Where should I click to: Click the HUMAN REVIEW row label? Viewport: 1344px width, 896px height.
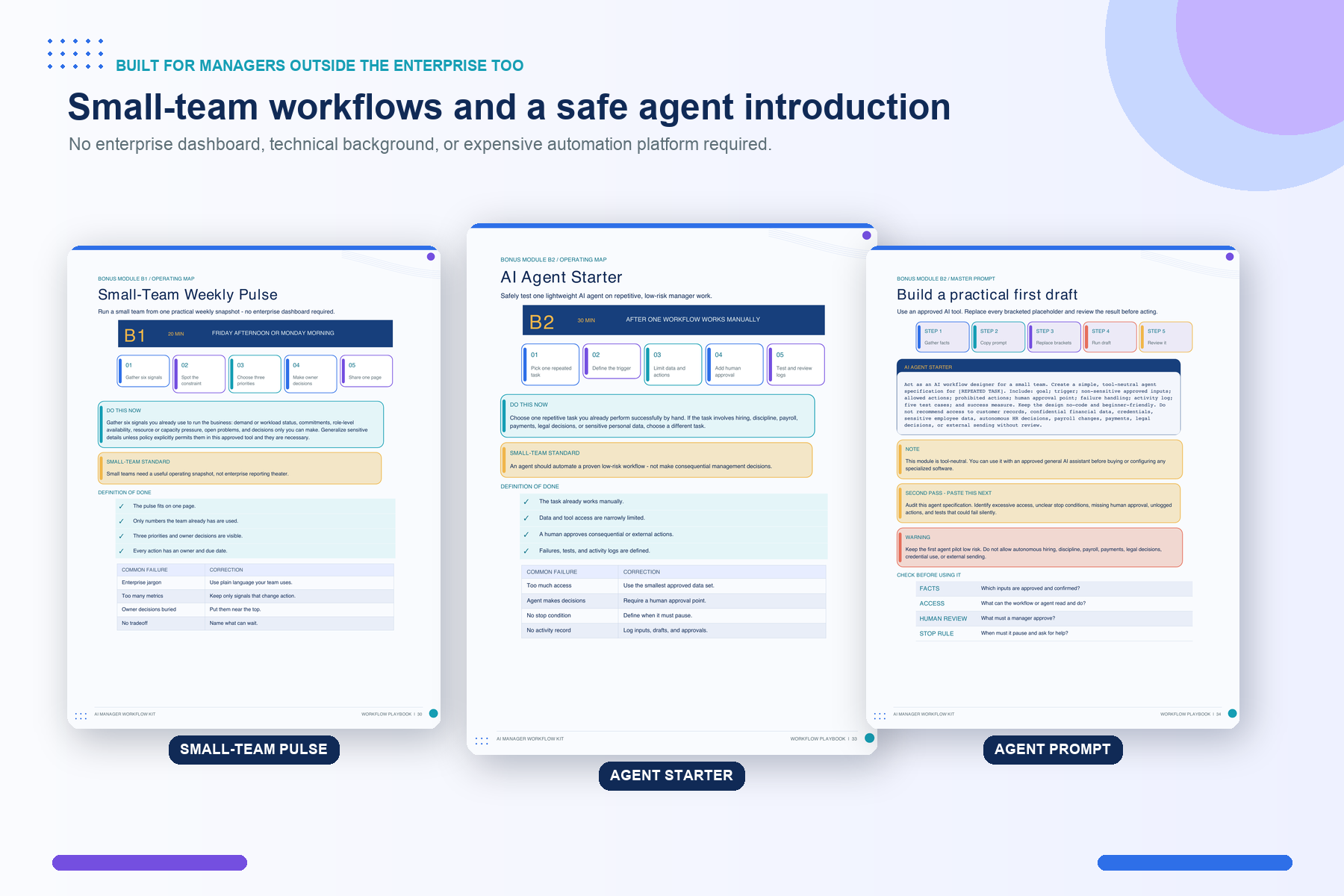(943, 618)
